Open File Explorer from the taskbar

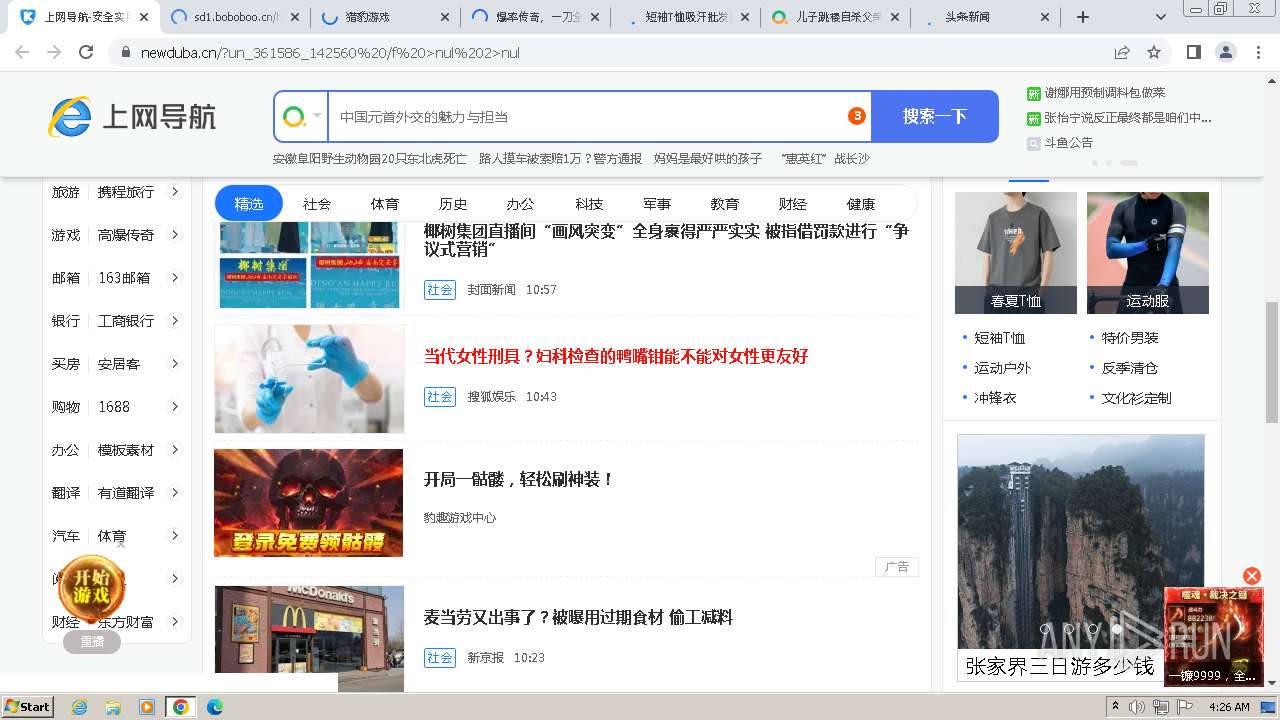(x=113, y=707)
